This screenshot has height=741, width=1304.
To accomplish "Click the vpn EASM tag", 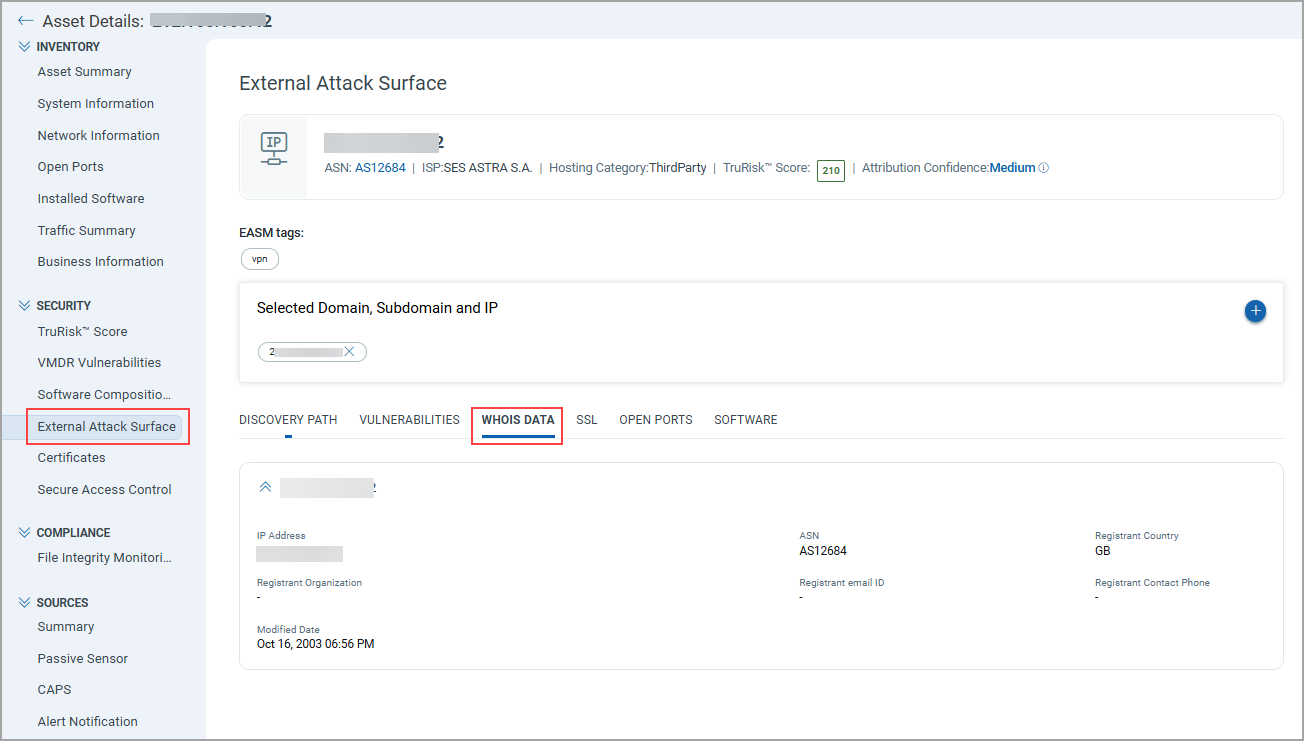I will 259,258.
